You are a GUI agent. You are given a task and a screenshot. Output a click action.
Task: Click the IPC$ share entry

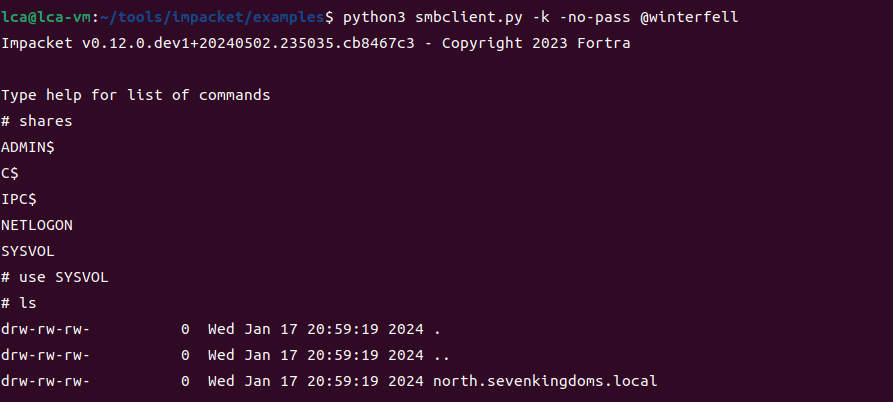coord(19,199)
